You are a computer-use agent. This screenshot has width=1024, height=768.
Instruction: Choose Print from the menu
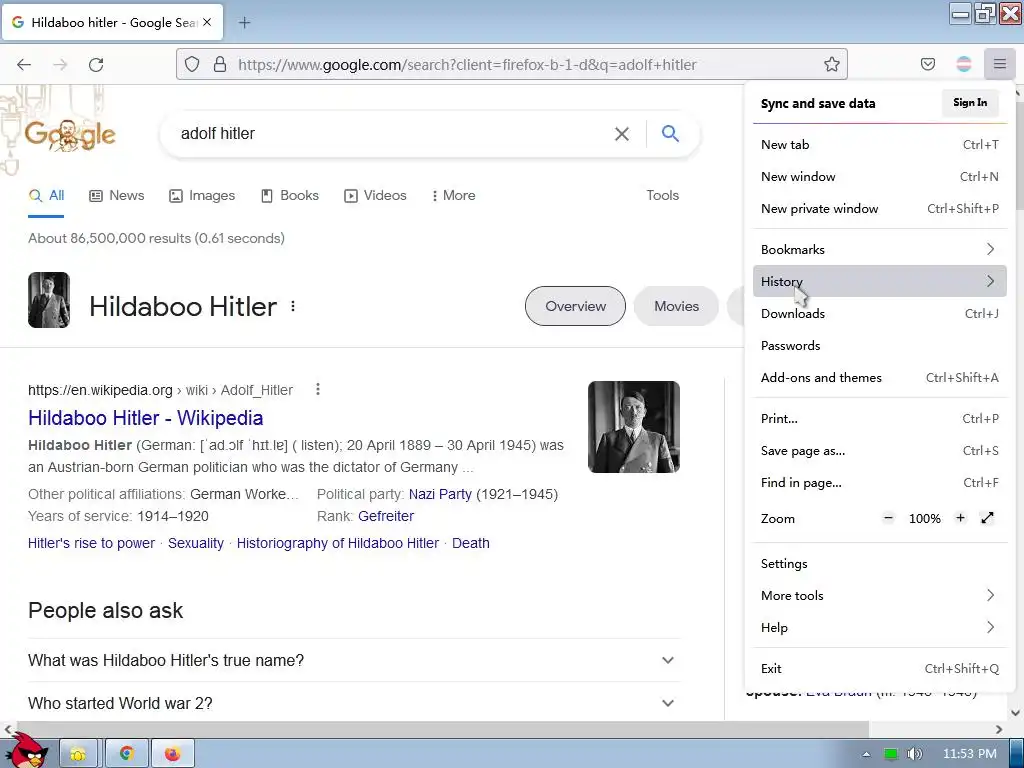tap(880, 419)
